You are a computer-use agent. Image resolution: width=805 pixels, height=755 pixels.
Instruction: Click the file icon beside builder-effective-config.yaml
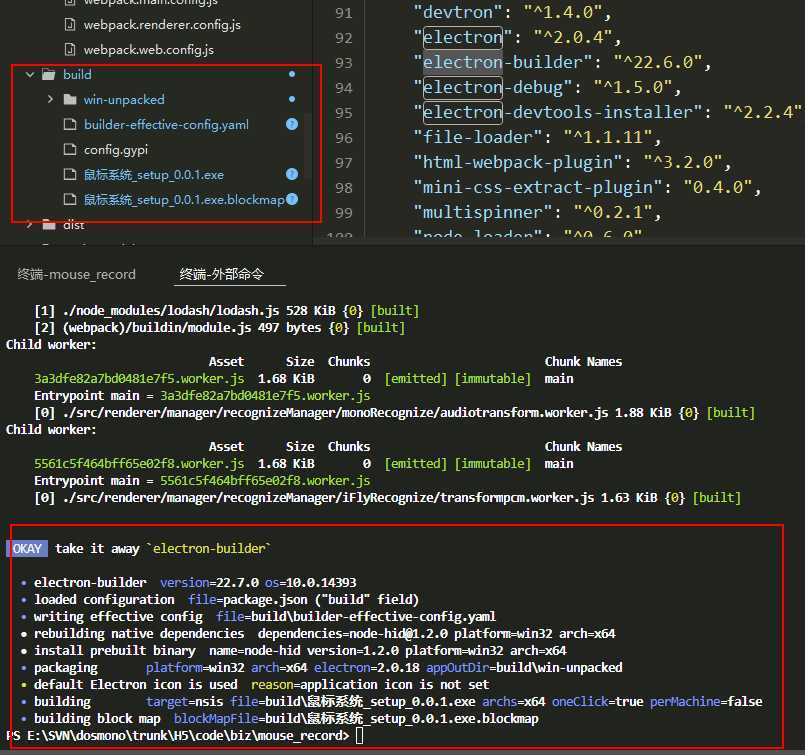click(70, 125)
